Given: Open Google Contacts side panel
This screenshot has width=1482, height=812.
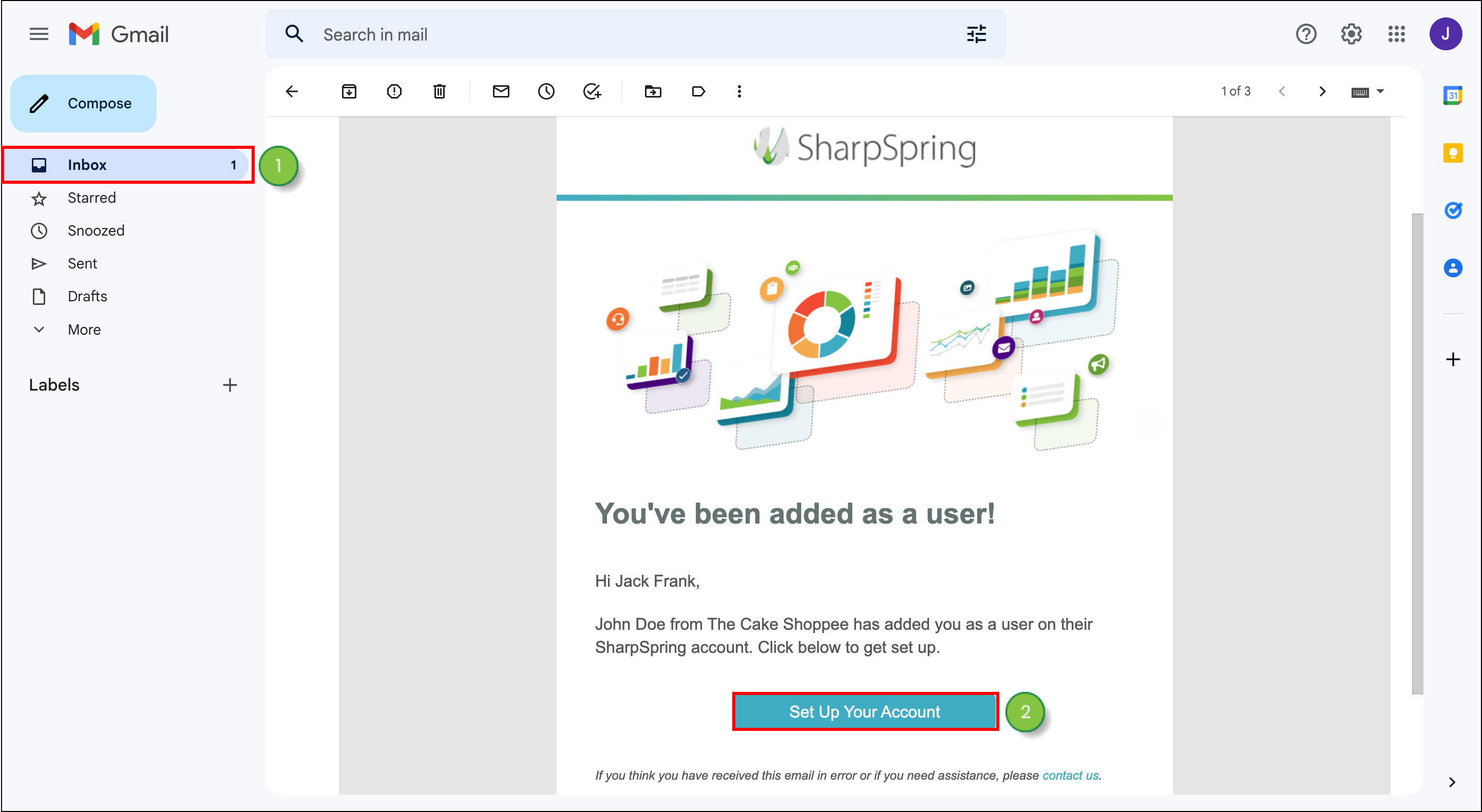Looking at the screenshot, I should click(1453, 268).
